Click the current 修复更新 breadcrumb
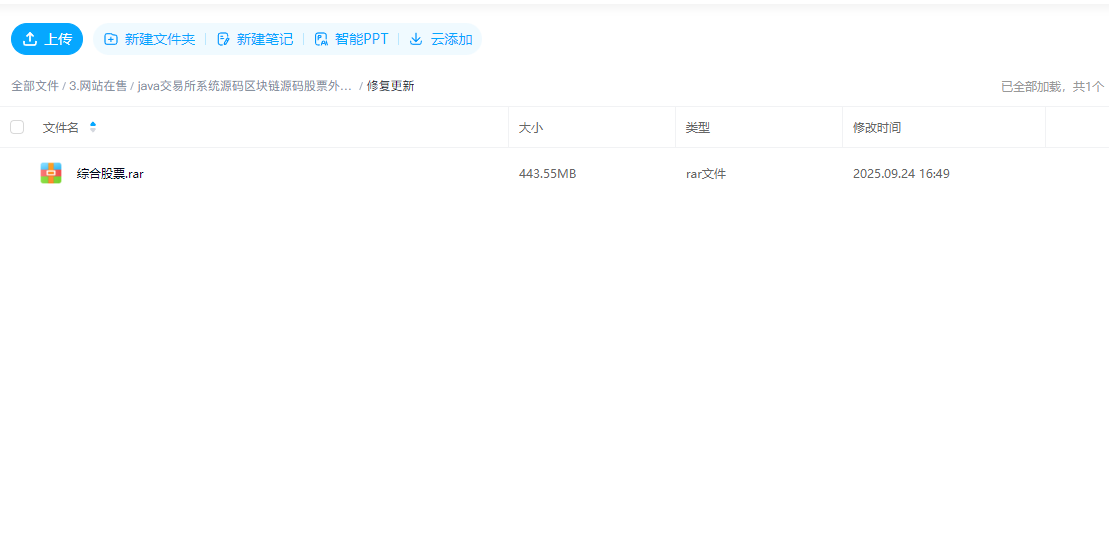The width and height of the screenshot is (1109, 552). pyautogui.click(x=390, y=86)
